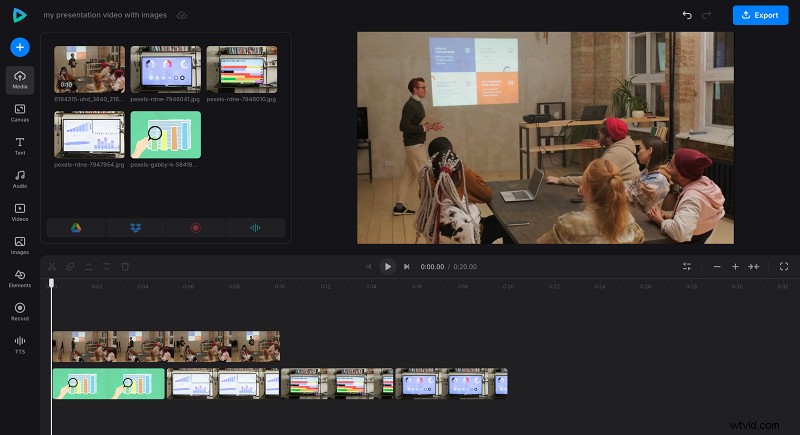This screenshot has height=435, width=800.
Task: Toggle fullscreen preview mode
Action: (x=784, y=267)
